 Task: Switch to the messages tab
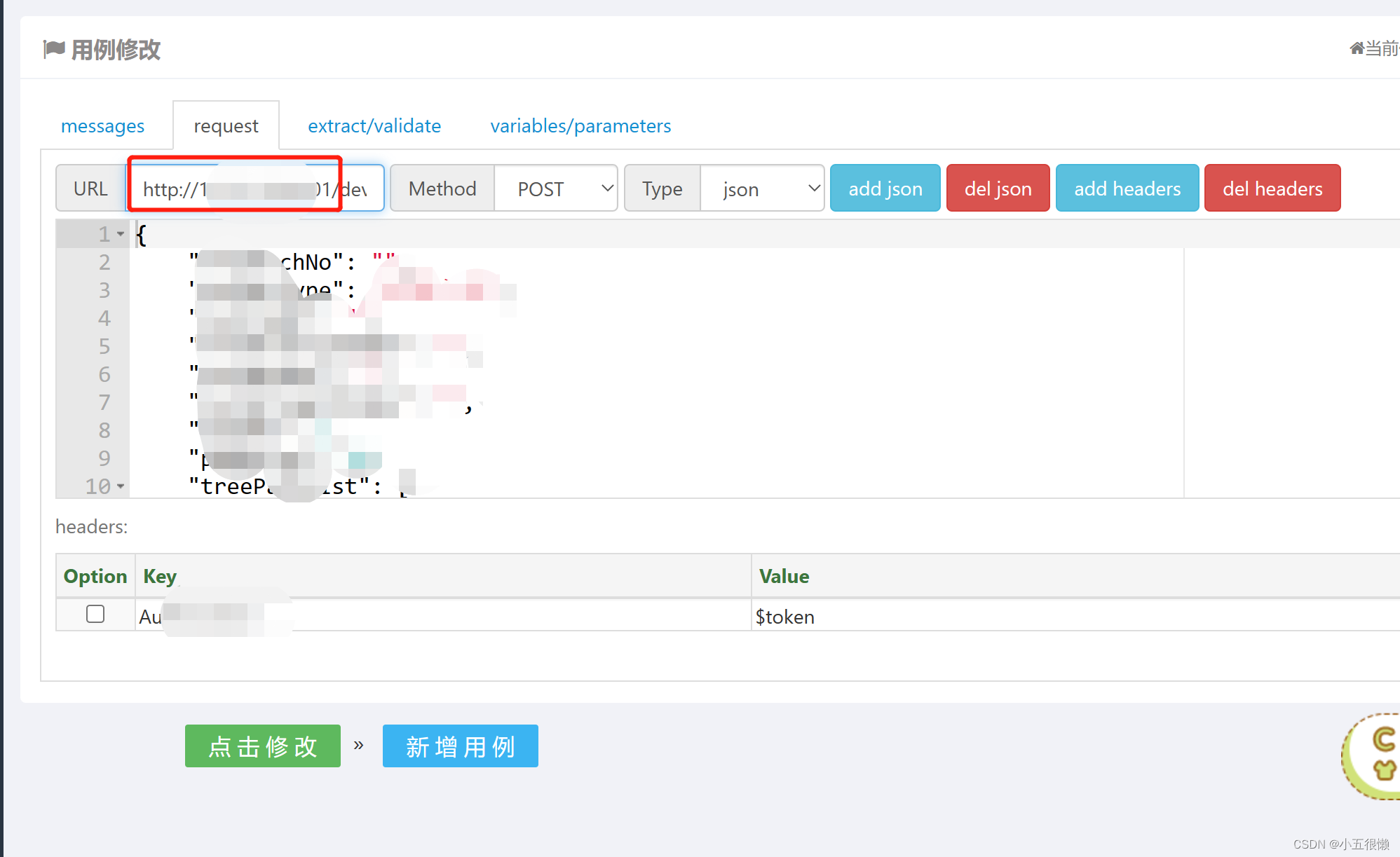coord(102,125)
